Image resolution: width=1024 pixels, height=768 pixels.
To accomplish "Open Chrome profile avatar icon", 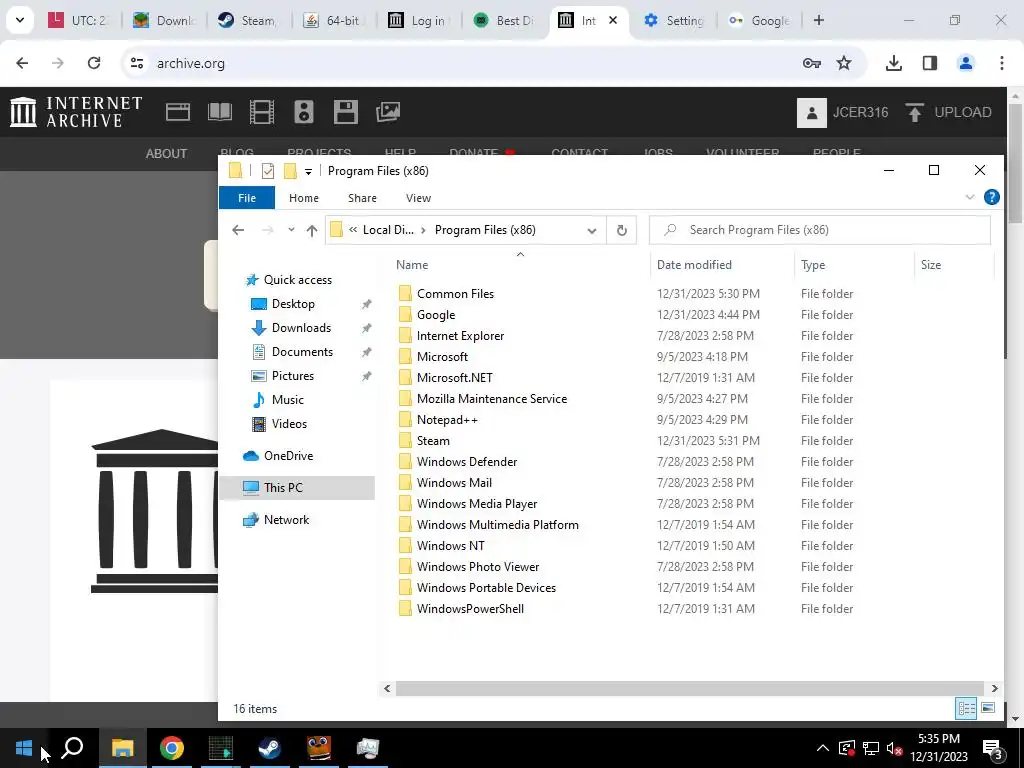I will (965, 63).
